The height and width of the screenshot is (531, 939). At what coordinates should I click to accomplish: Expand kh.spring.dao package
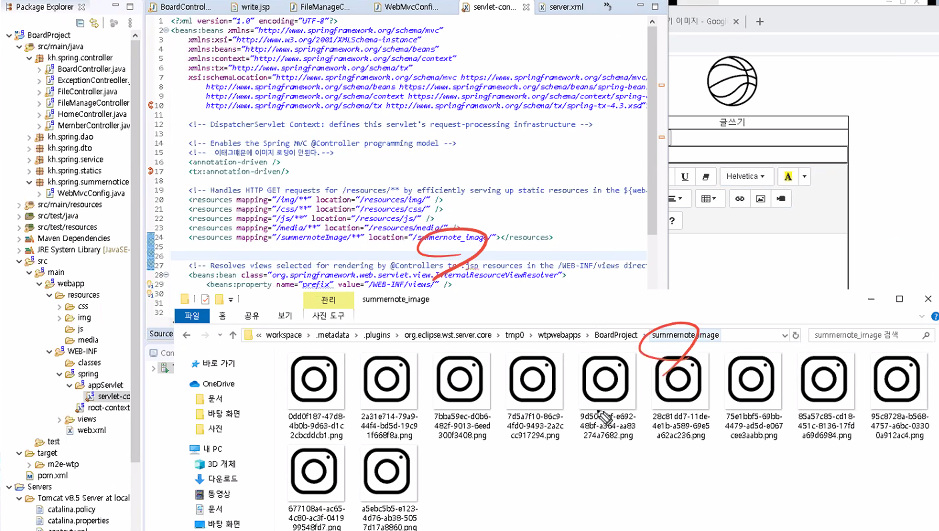point(29,137)
